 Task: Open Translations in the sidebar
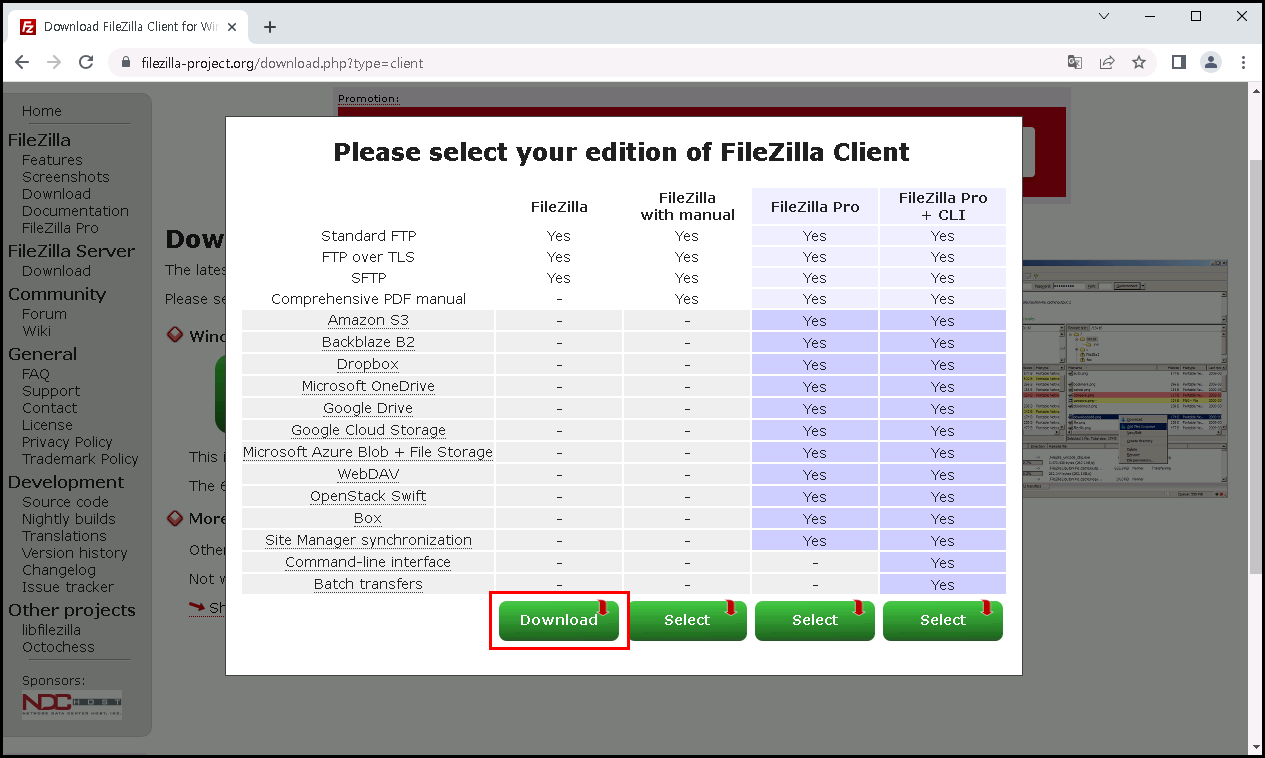pyautogui.click(x=64, y=536)
